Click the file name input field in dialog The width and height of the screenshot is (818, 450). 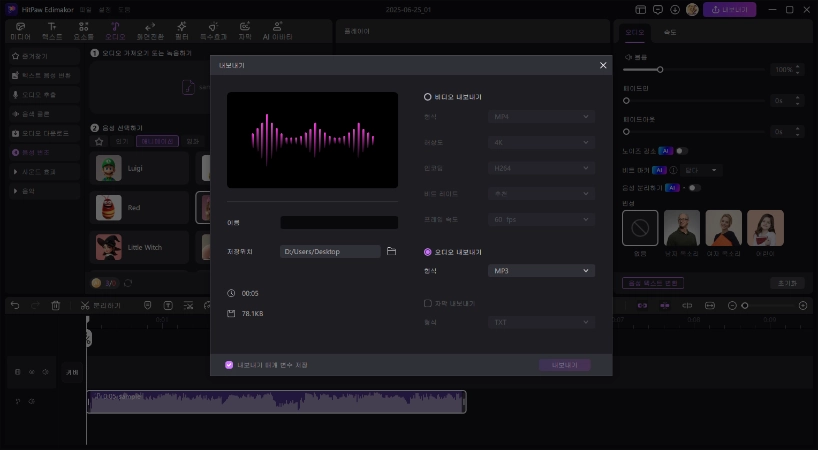coord(339,223)
